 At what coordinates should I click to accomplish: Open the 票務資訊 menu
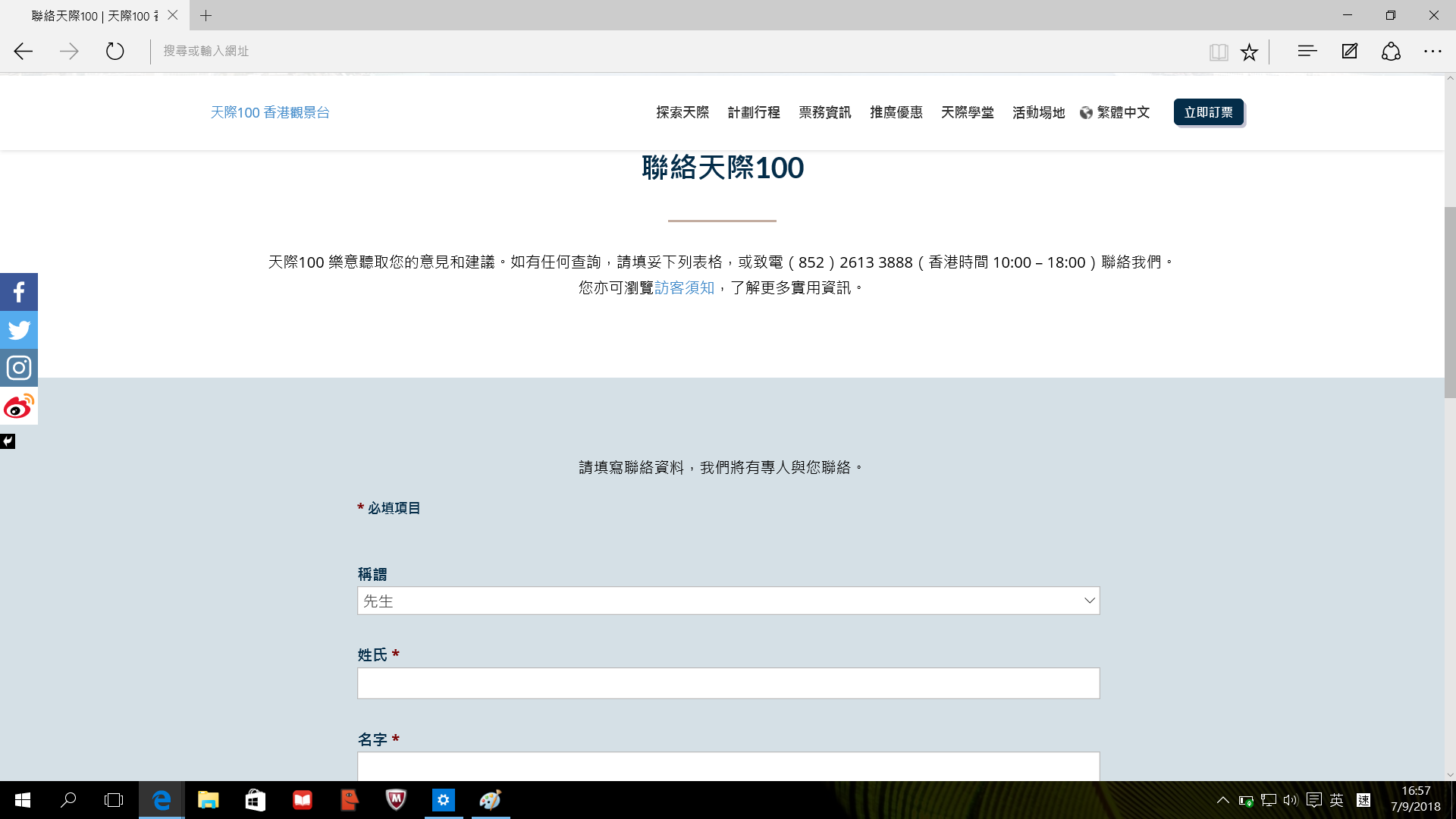pos(825,112)
